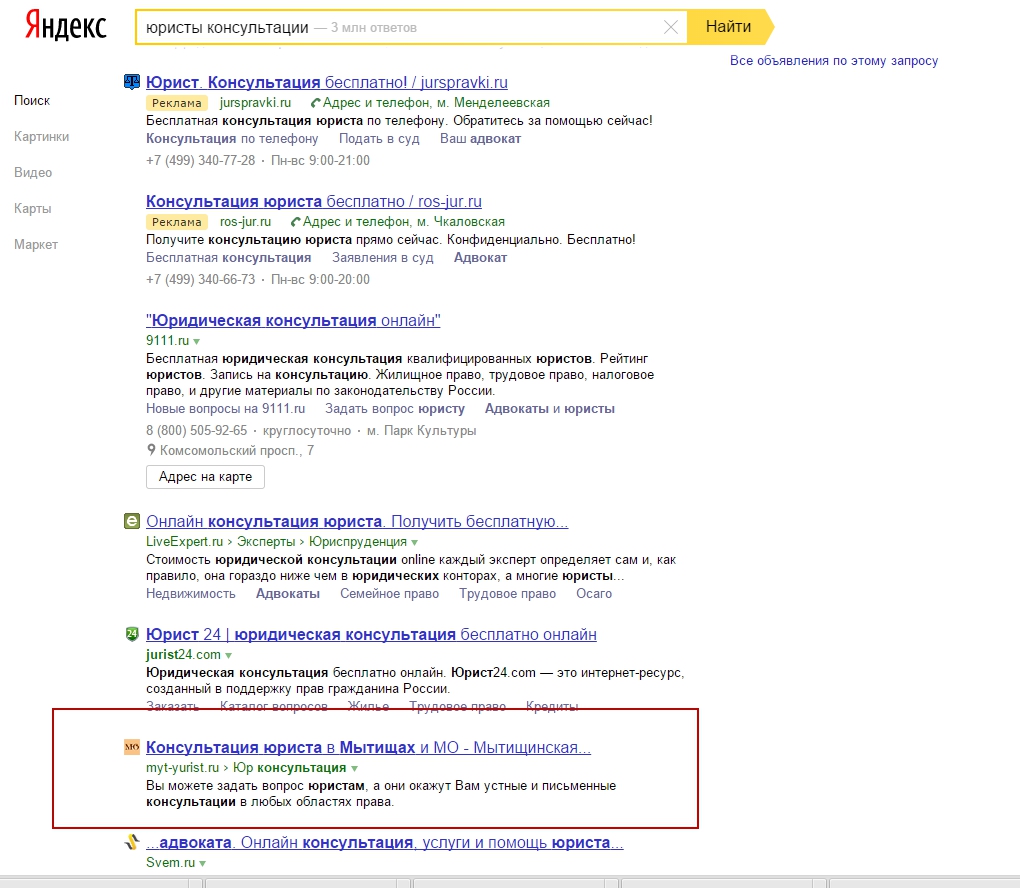
Task: Click the LiveExpert.ru breadcrumb link
Action: [x=184, y=542]
